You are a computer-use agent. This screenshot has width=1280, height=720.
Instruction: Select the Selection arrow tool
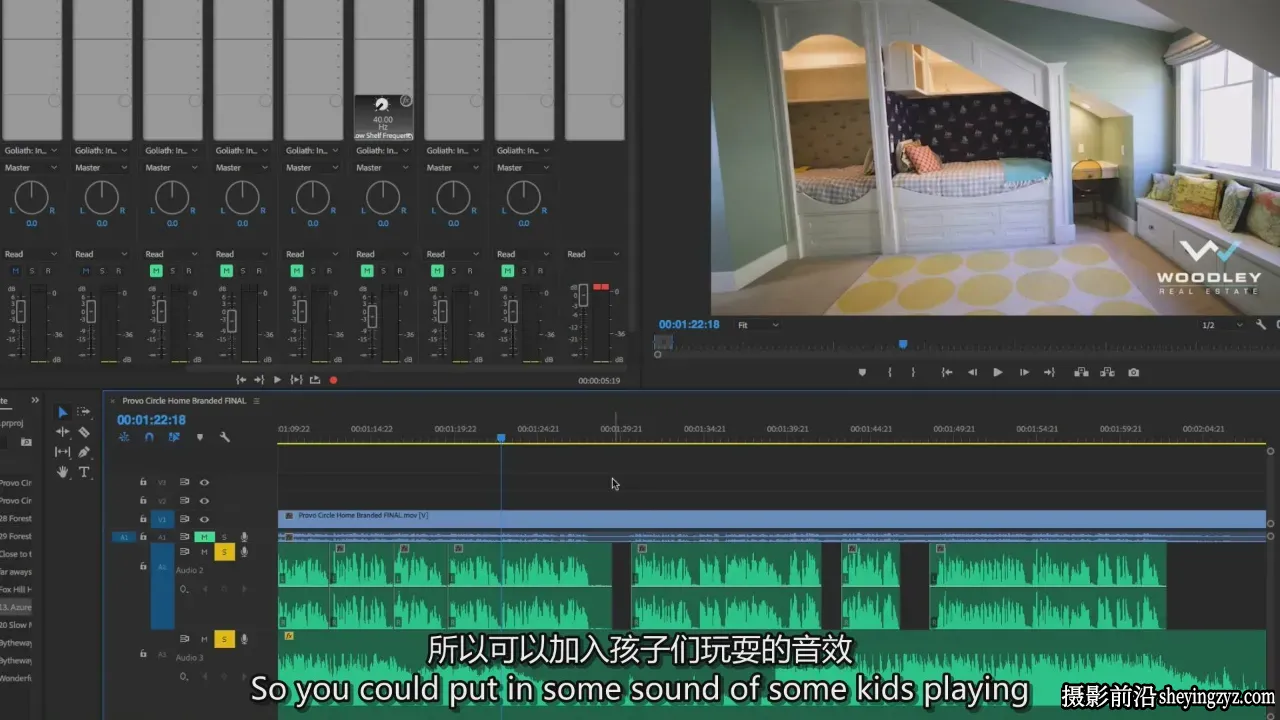tap(62, 412)
